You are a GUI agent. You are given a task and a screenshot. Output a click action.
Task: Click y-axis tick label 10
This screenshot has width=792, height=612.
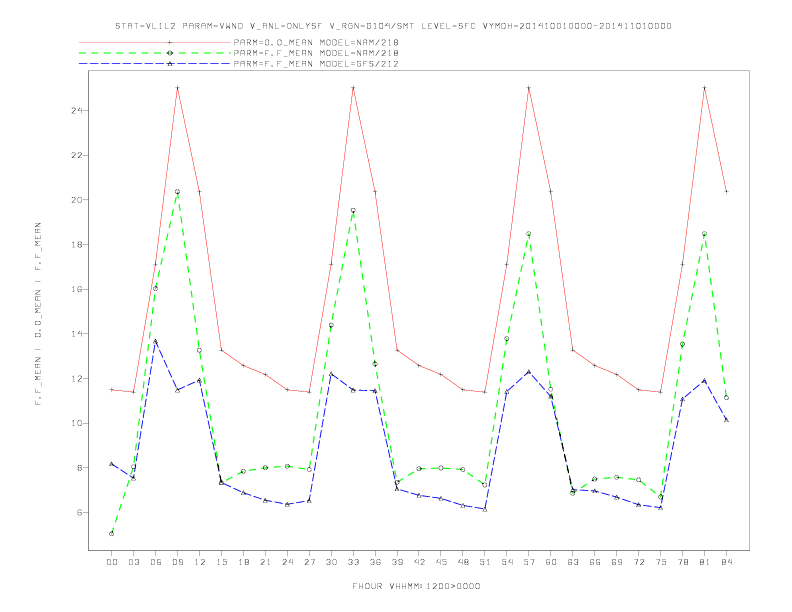pos(77,423)
